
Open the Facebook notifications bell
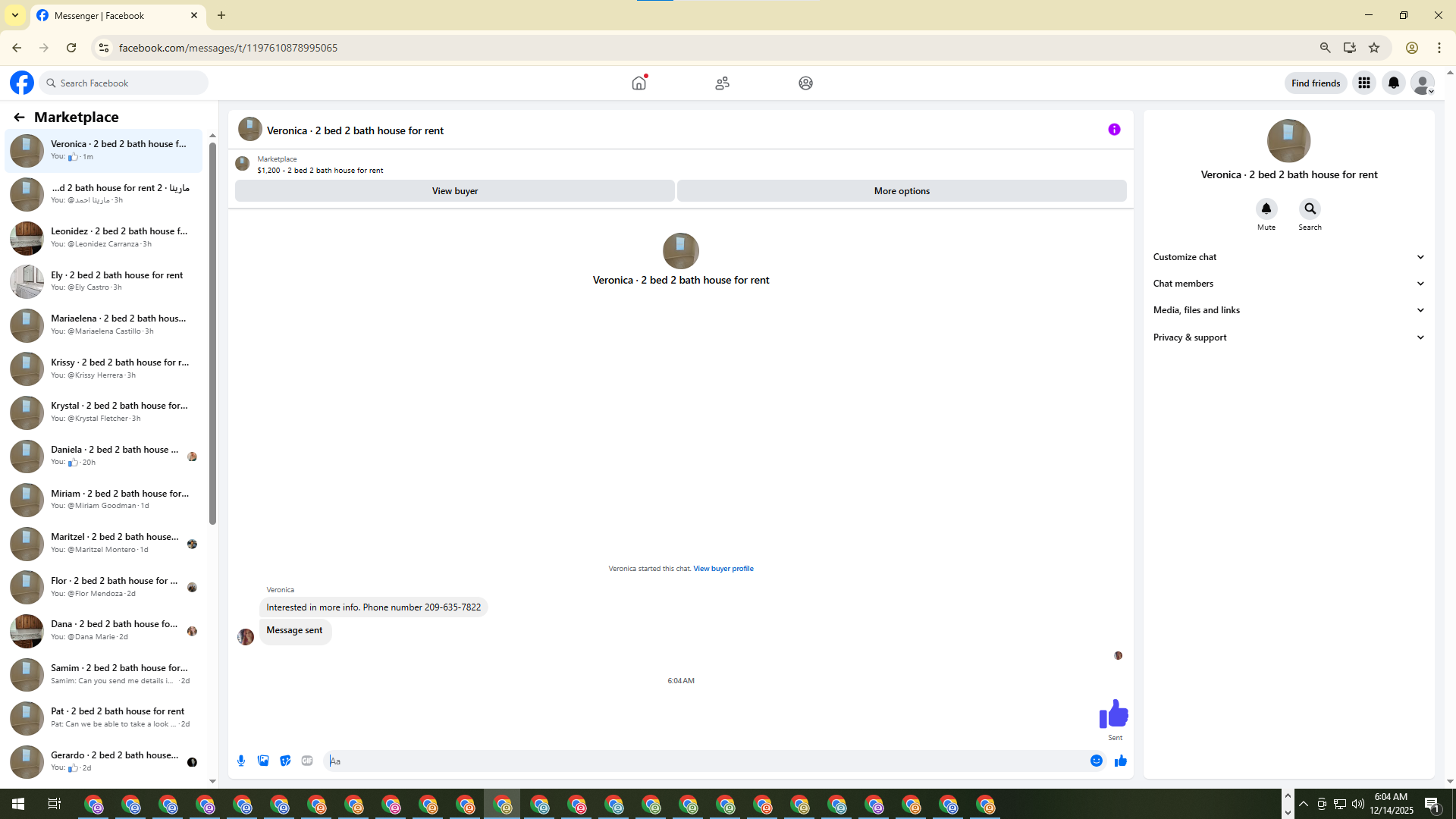tap(1394, 83)
